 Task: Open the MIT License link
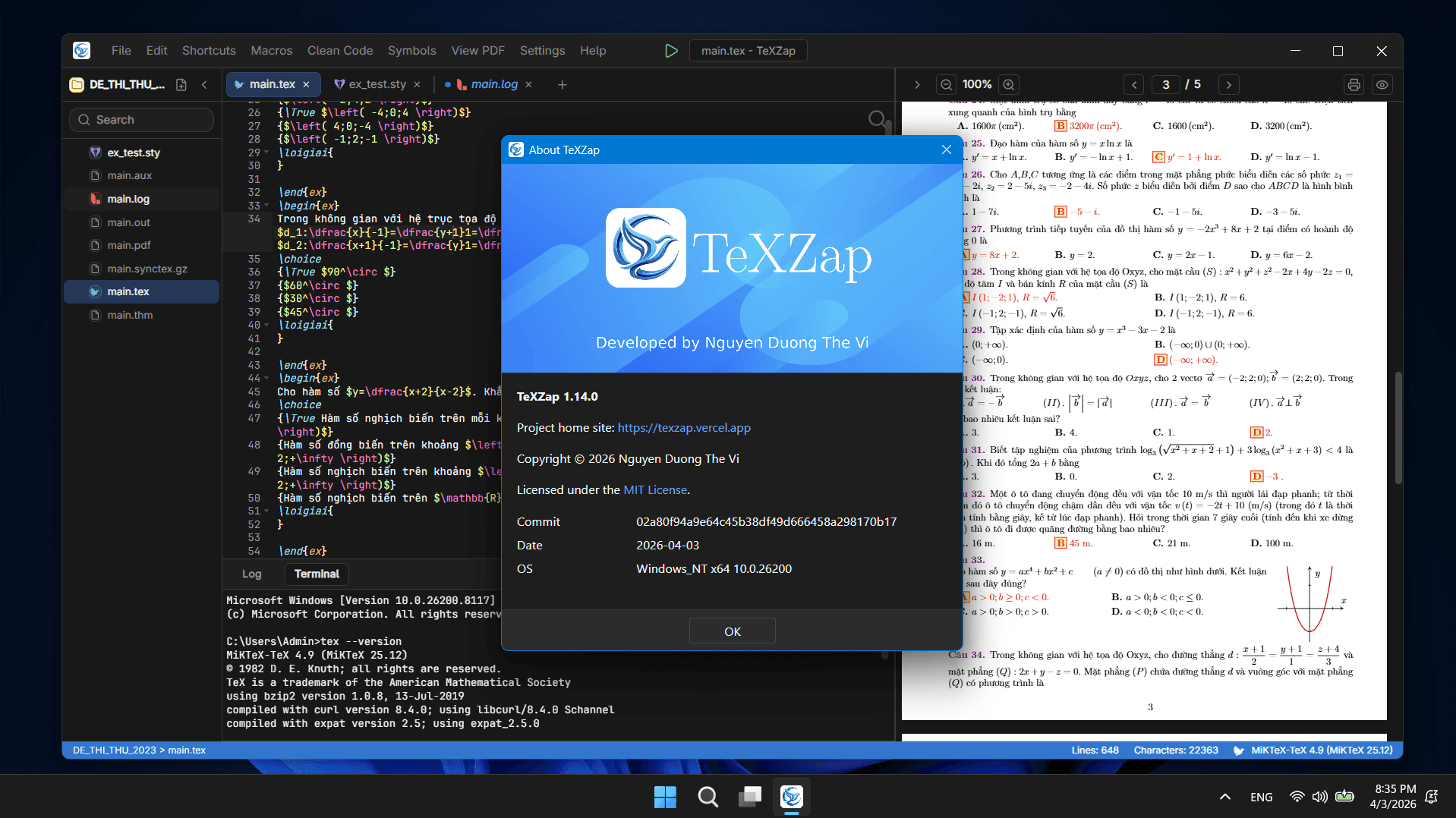tap(656, 490)
